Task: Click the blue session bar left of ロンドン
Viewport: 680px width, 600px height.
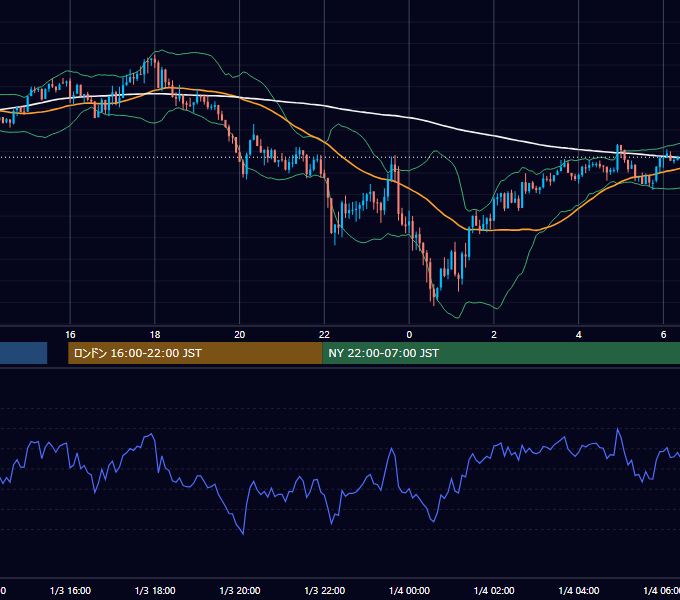Action: point(23,353)
